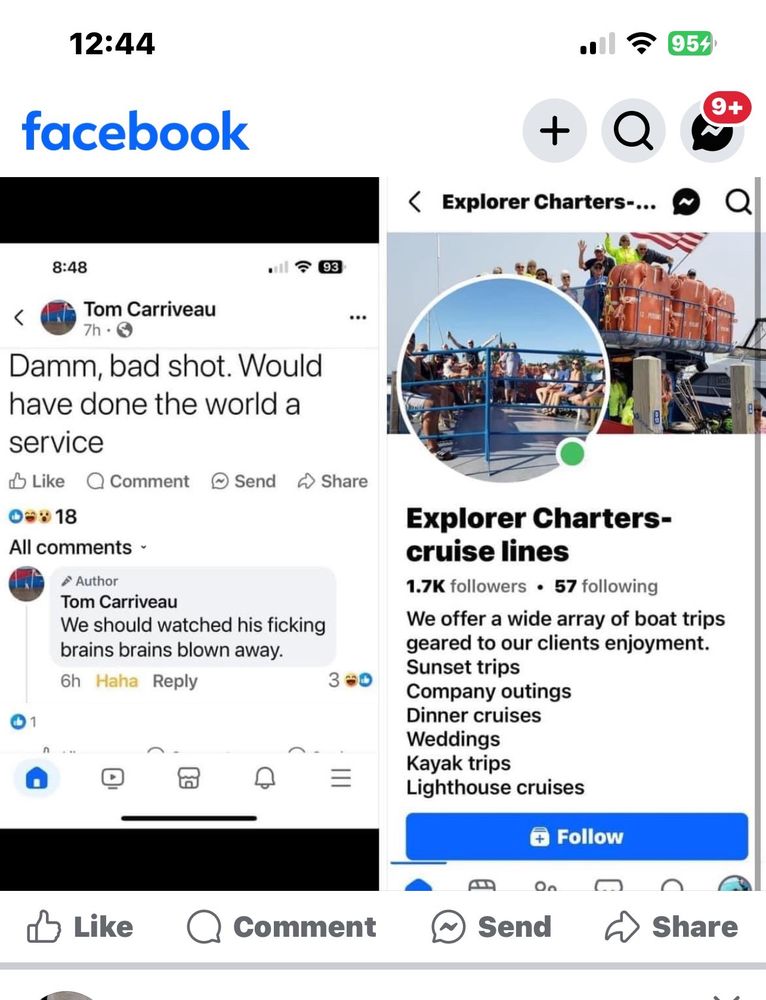Open Messenger icon with 9+ badge
The width and height of the screenshot is (766, 1000).
coord(712,131)
